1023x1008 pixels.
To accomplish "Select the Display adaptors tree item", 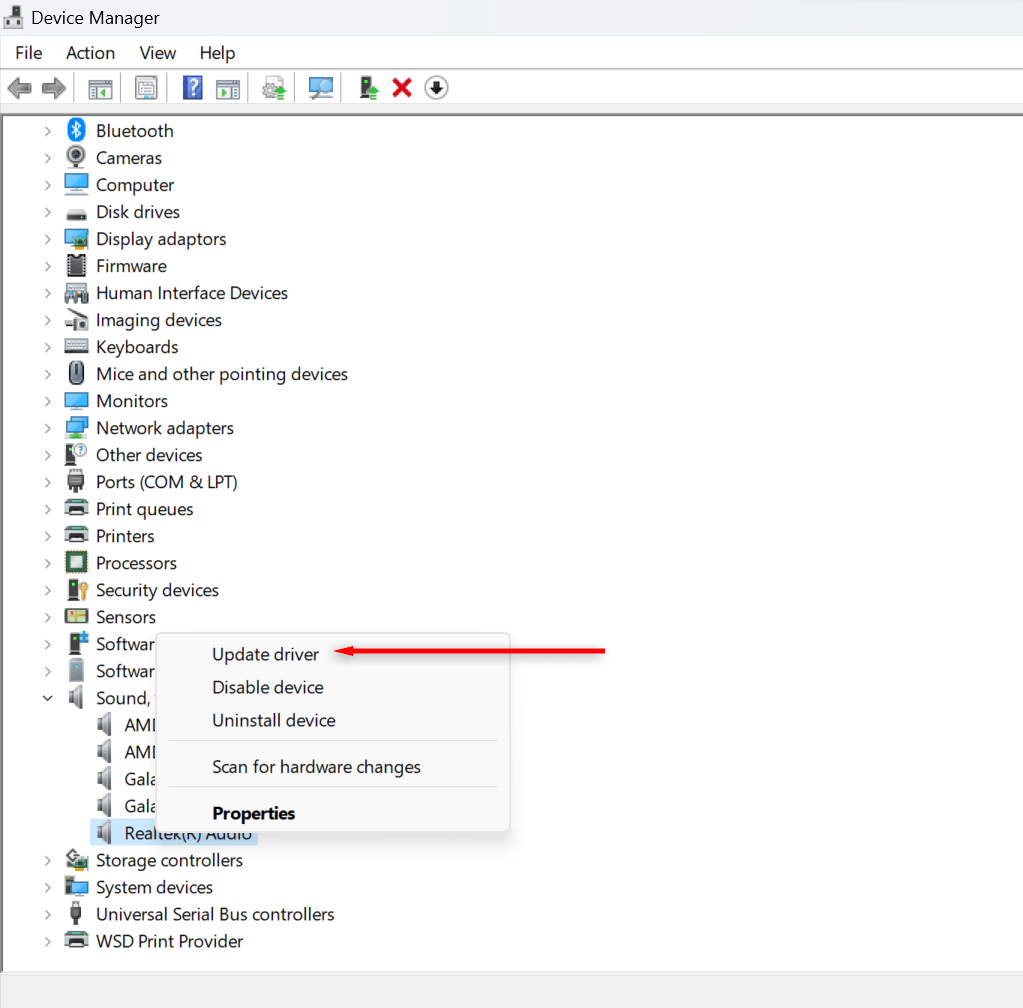I will click(161, 239).
